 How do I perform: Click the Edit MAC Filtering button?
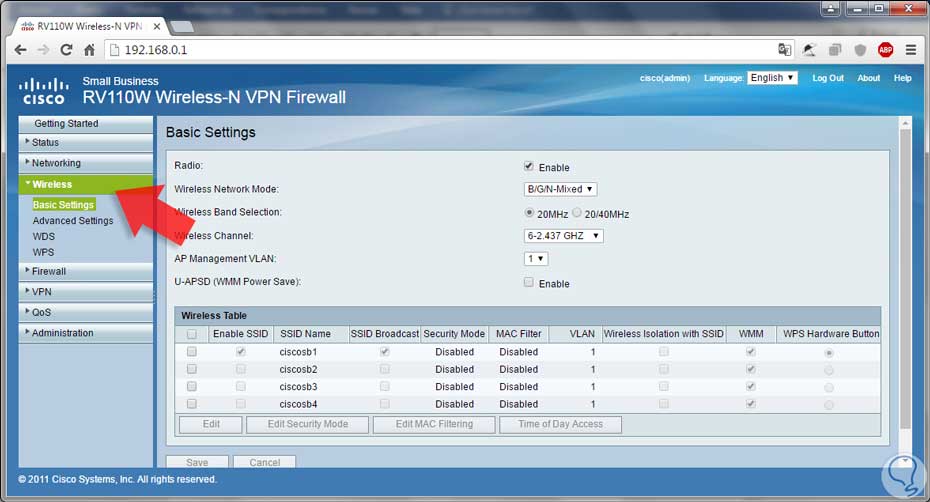pos(434,424)
